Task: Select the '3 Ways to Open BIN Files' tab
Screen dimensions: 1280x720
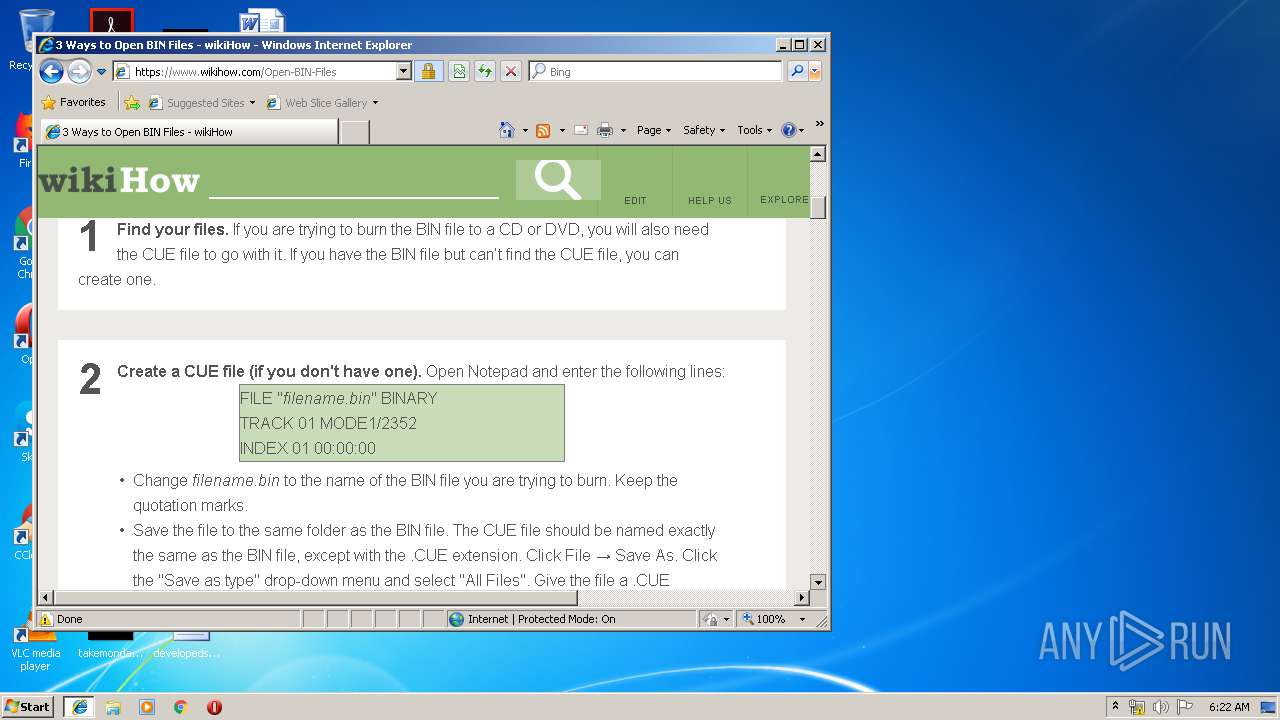Action: [188, 132]
